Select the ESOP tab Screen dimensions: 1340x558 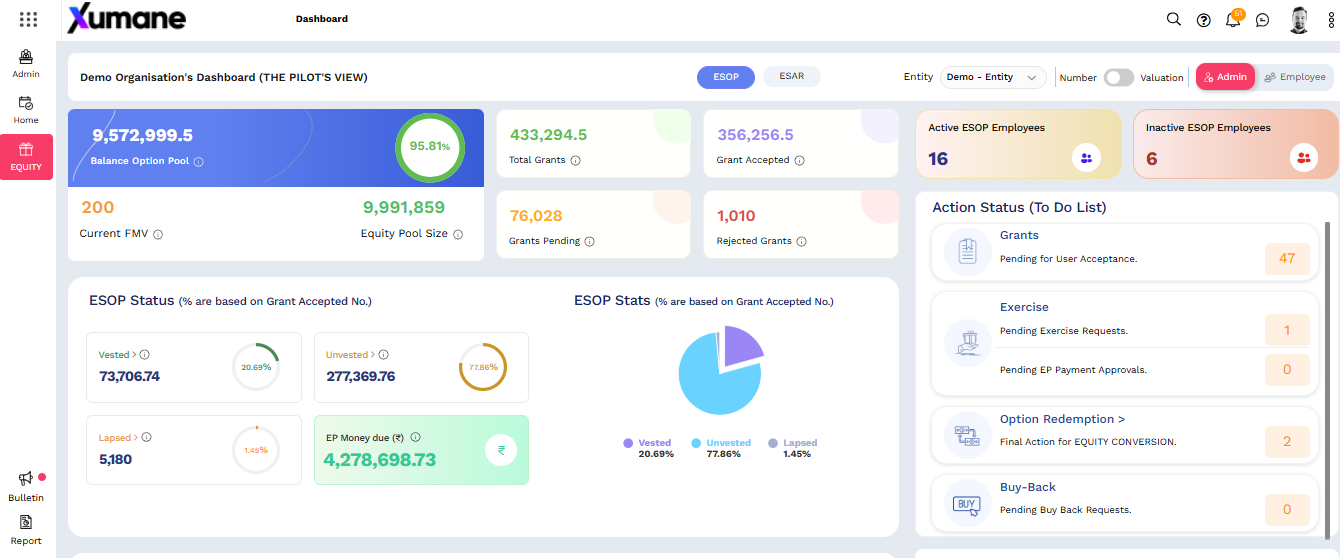(726, 77)
